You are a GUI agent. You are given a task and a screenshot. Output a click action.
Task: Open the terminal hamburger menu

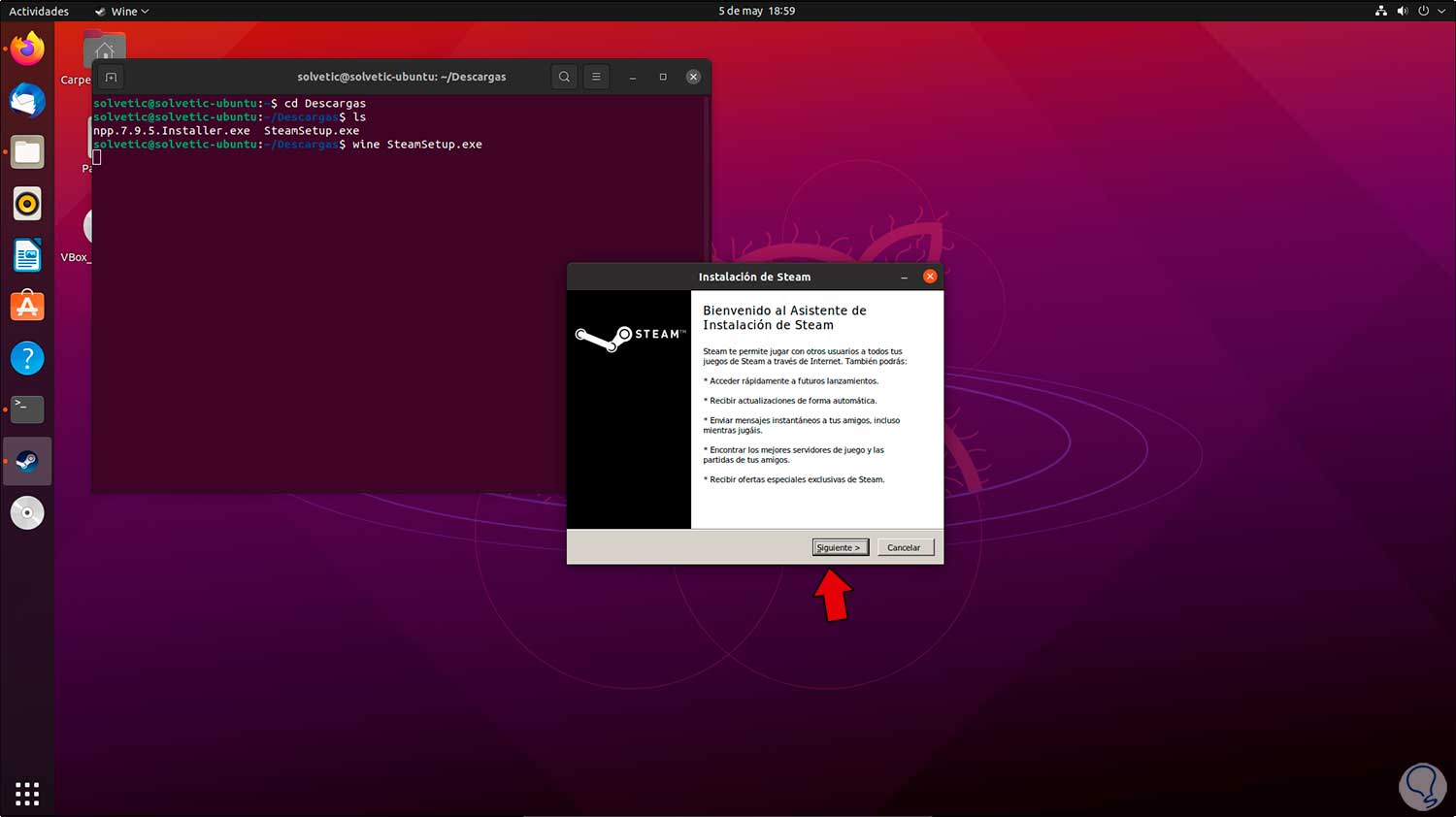pos(596,77)
